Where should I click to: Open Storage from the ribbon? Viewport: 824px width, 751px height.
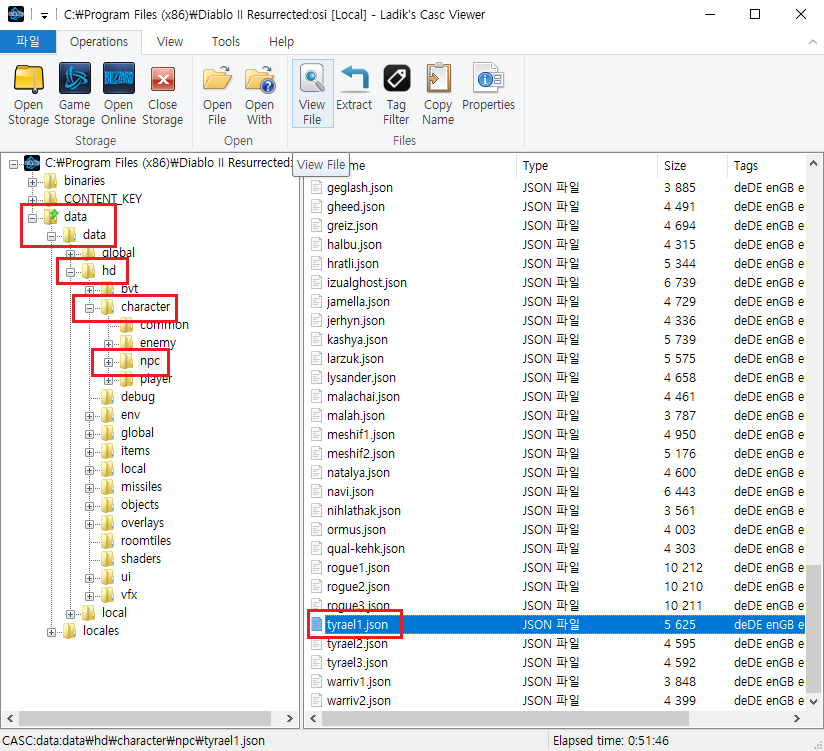[x=28, y=95]
